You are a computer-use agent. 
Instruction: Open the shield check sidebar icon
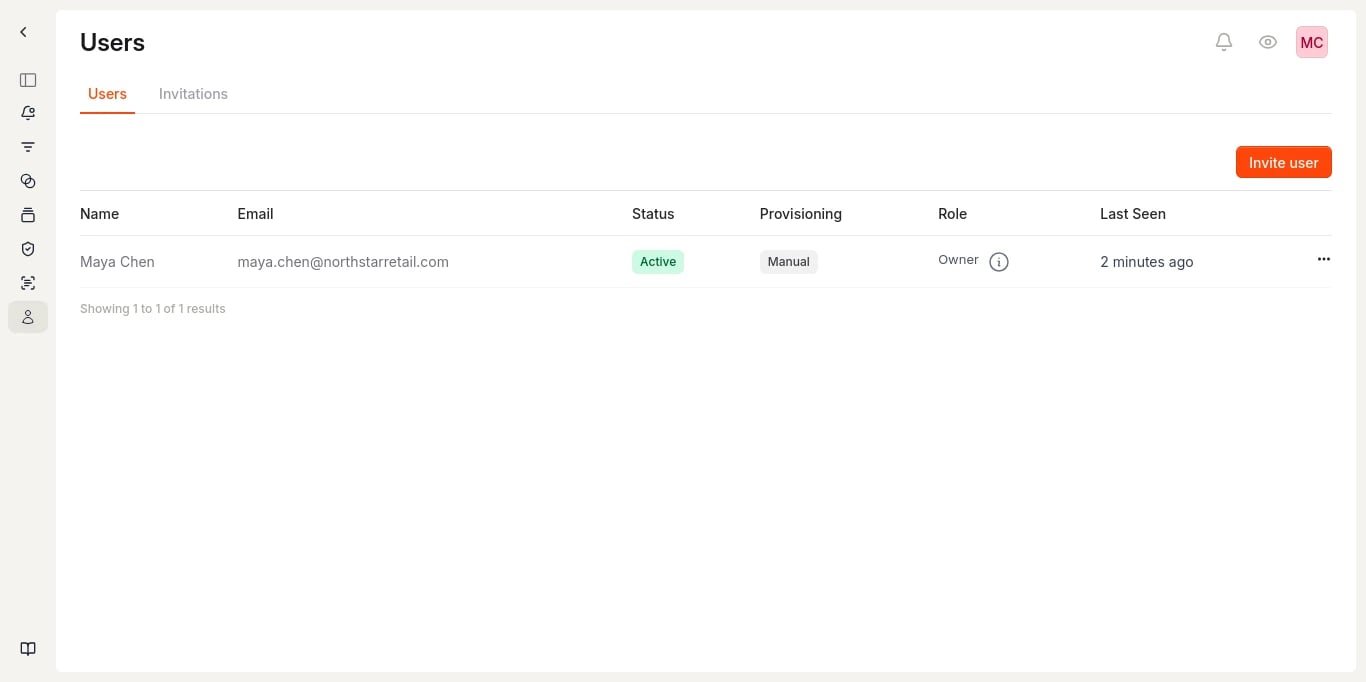click(28, 249)
